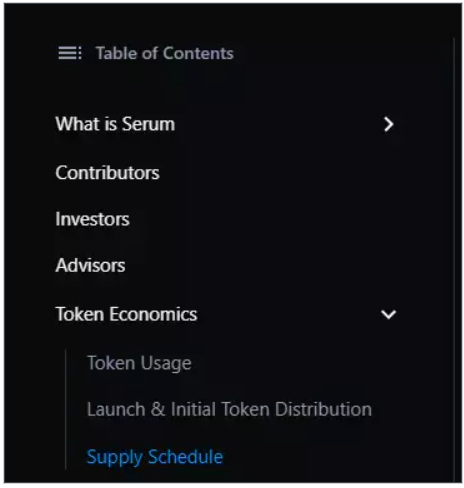Screen dimensions: 464x488
Task: Click the word Schedule in blue text
Action: pos(186,457)
